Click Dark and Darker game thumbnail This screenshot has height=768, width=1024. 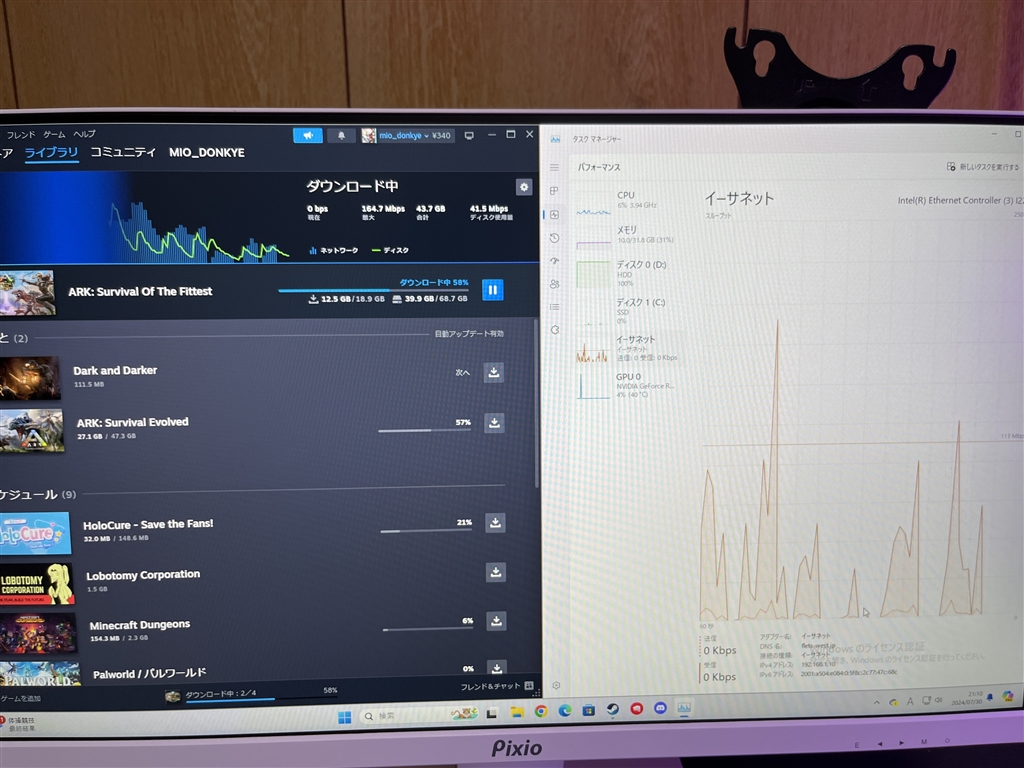pos(29,377)
